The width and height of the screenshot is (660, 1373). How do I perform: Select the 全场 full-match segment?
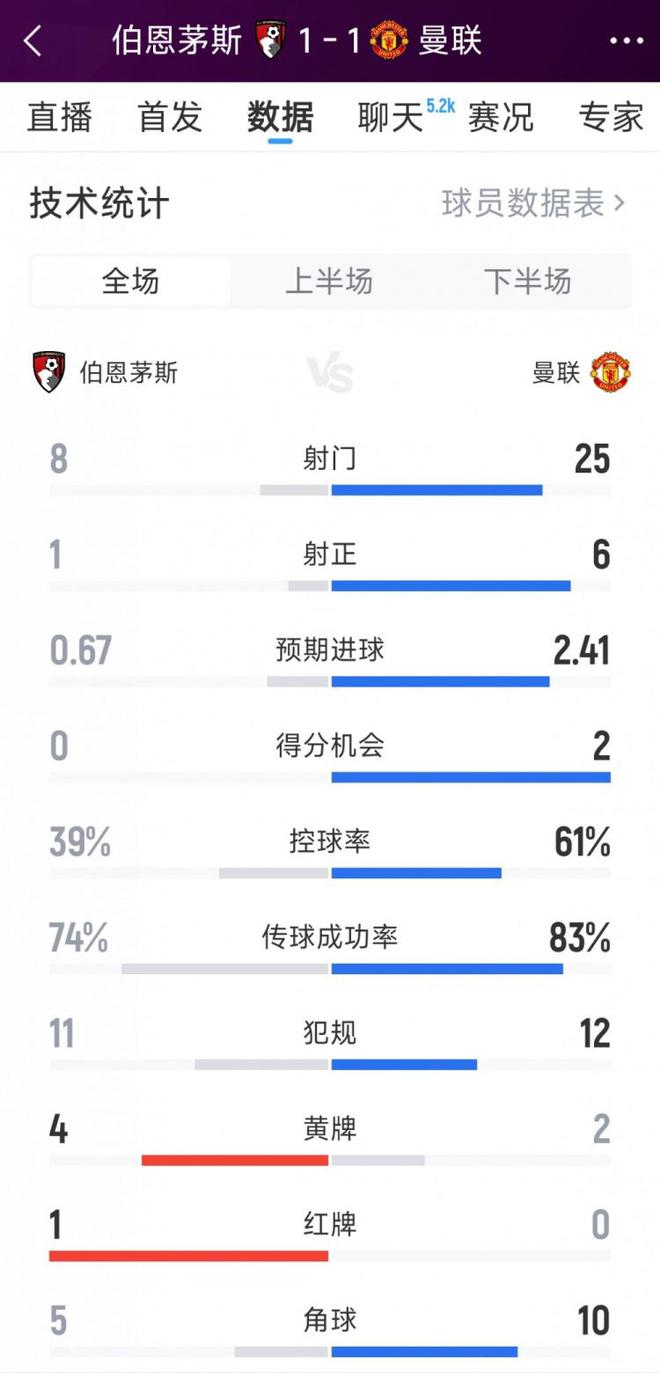(x=131, y=281)
